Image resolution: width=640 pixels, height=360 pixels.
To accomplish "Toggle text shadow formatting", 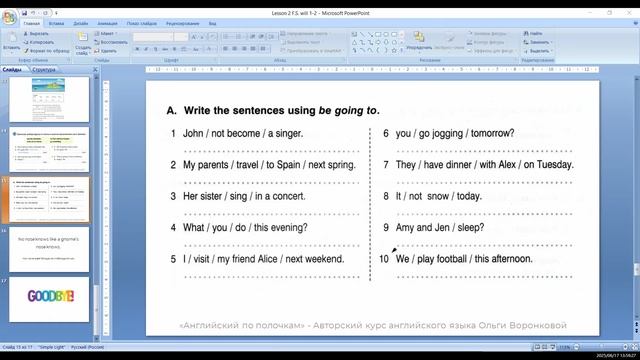I will (174, 49).
